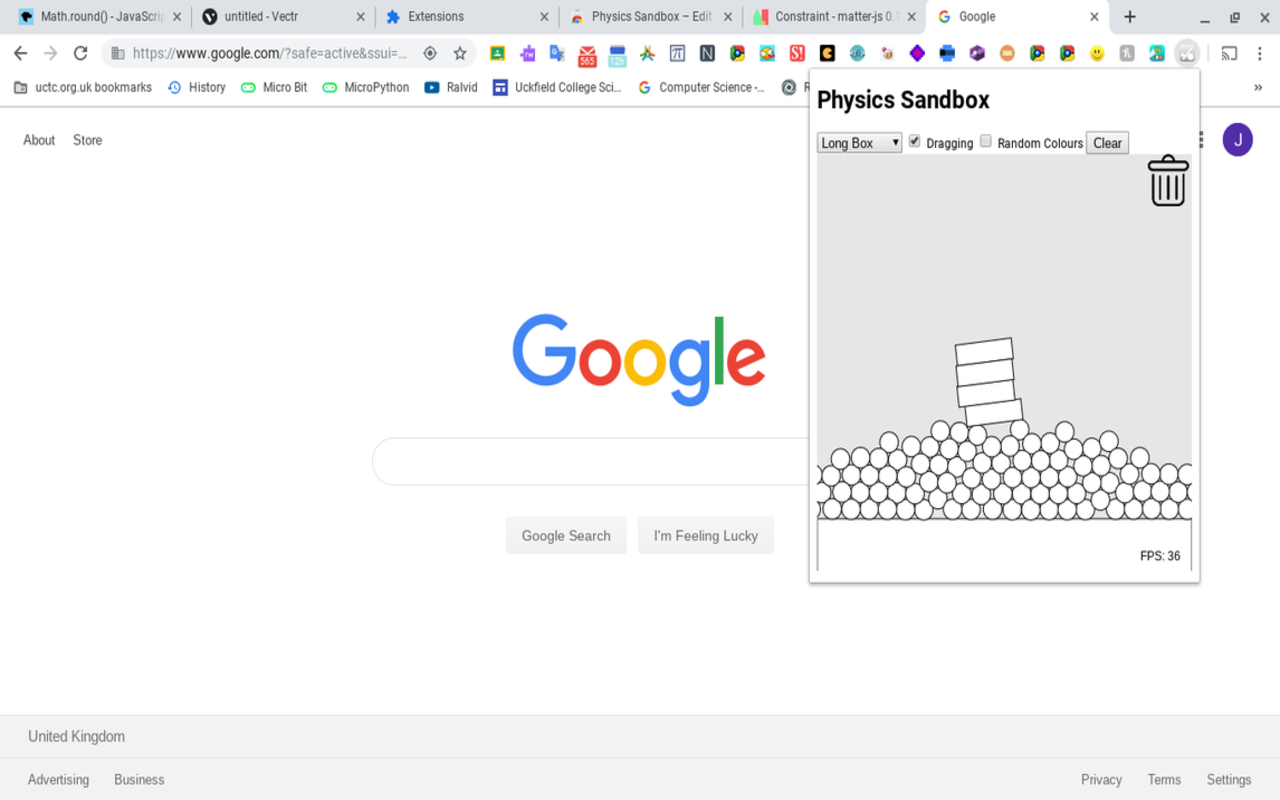
Task: Open the Long Box shape dropdown
Action: click(859, 143)
